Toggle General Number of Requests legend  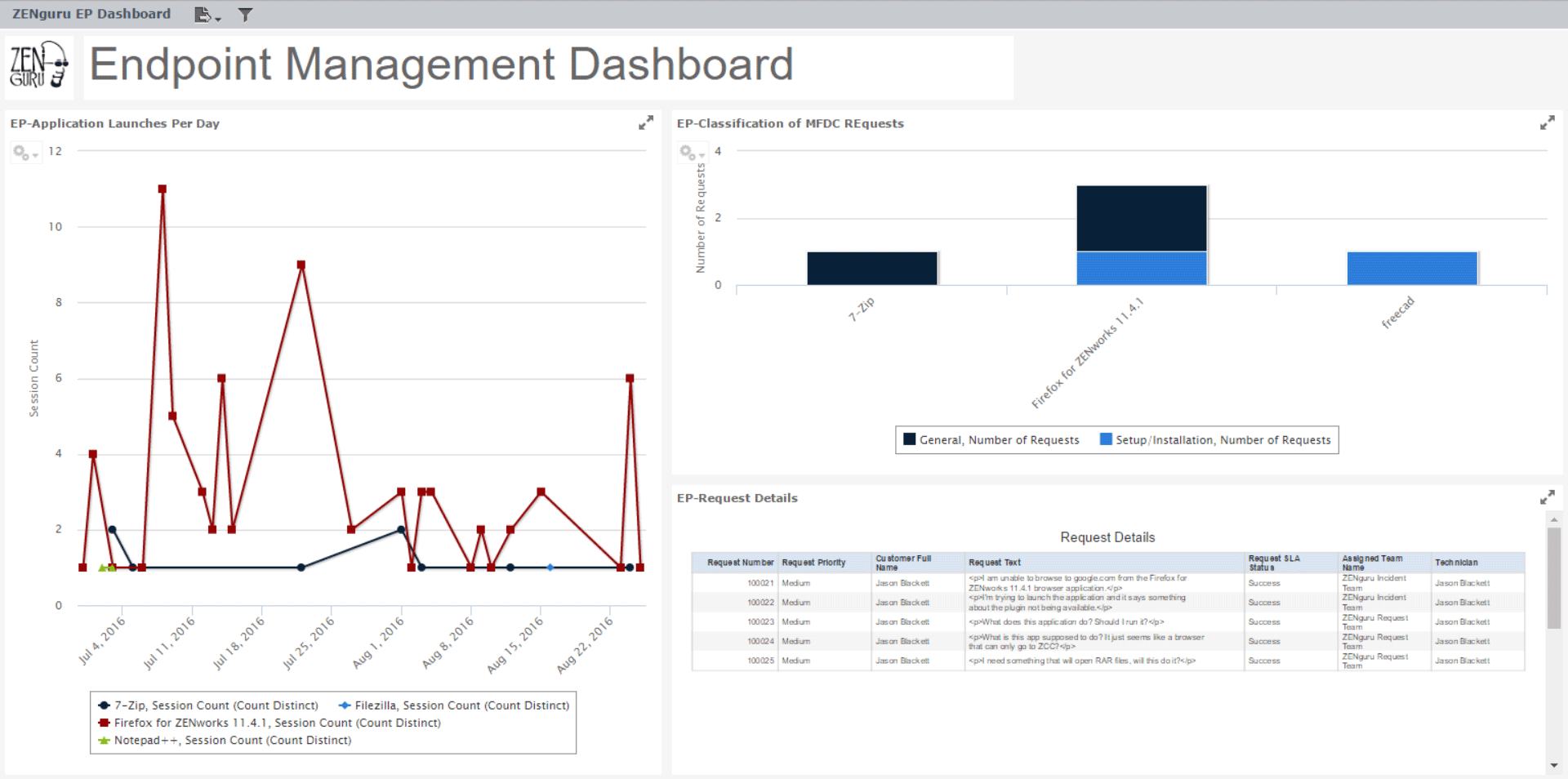(x=991, y=440)
